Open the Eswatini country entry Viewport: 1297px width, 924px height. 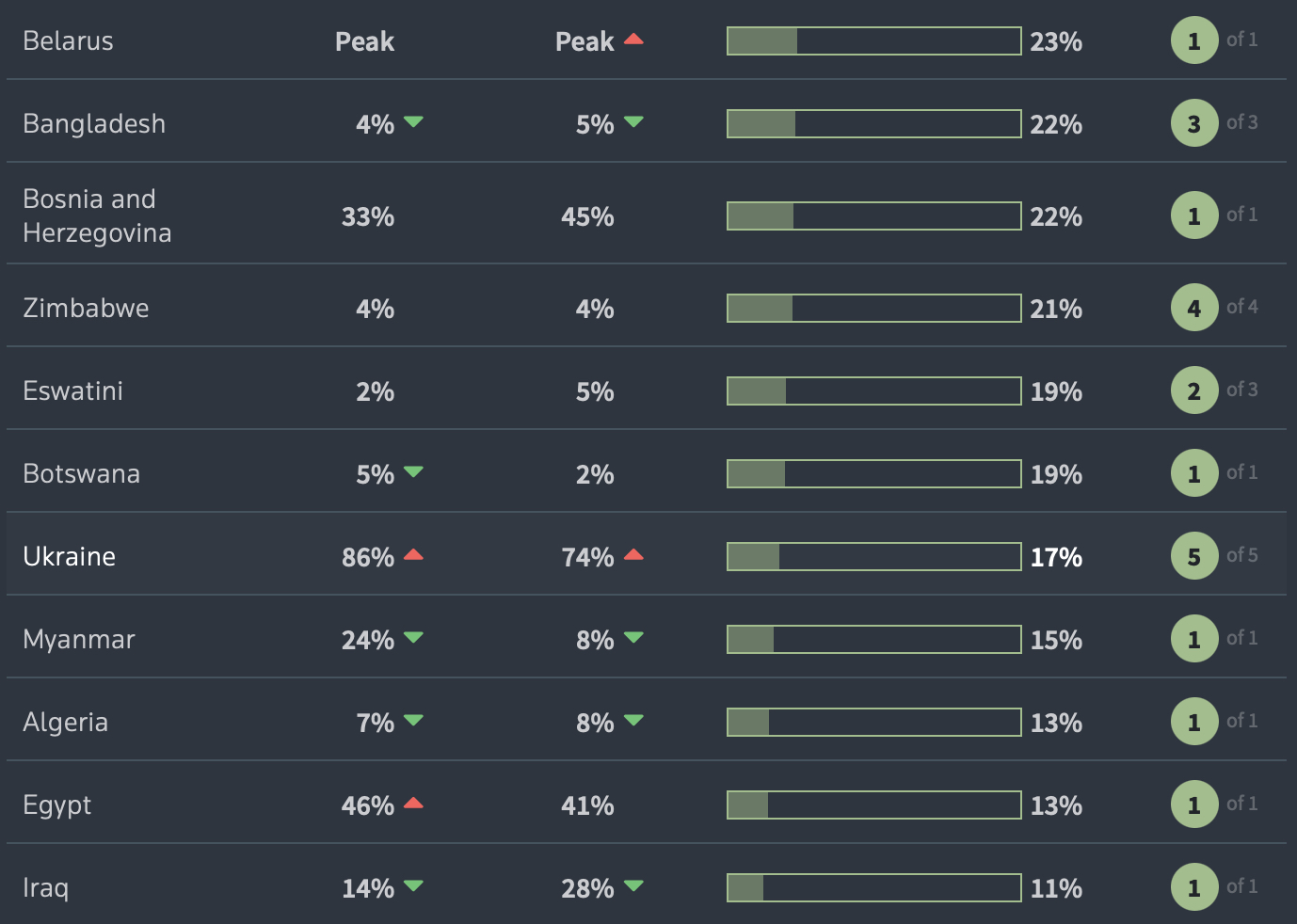click(73, 390)
